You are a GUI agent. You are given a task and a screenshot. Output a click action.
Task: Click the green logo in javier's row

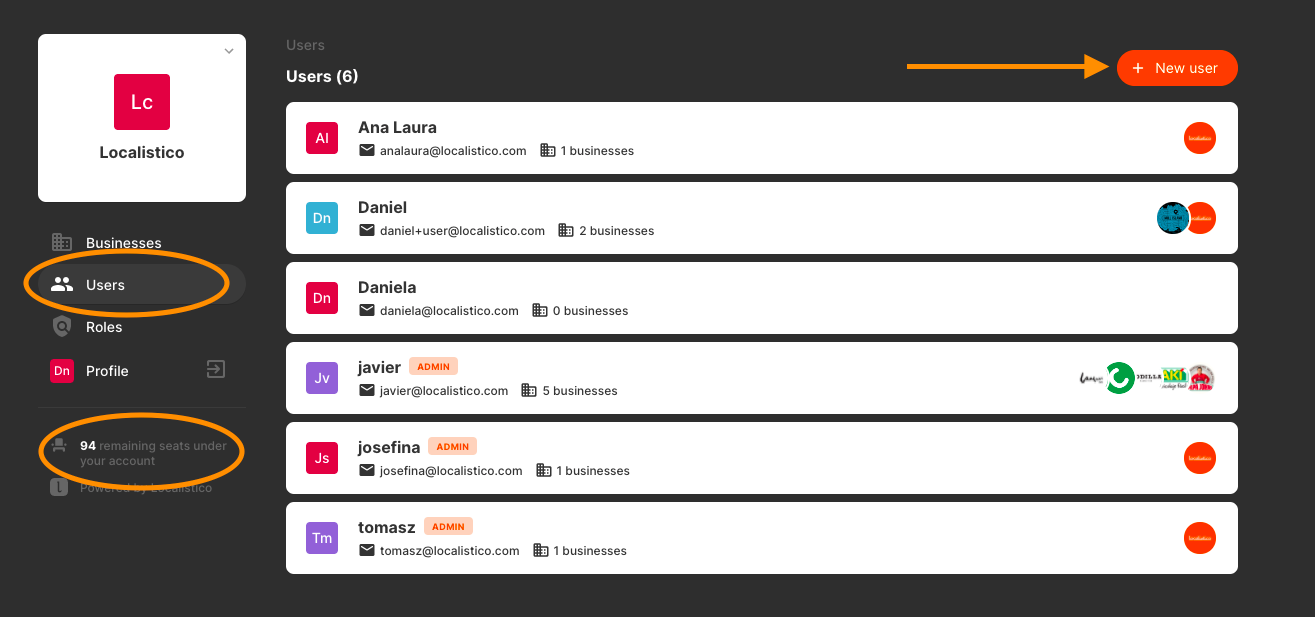pos(1120,378)
